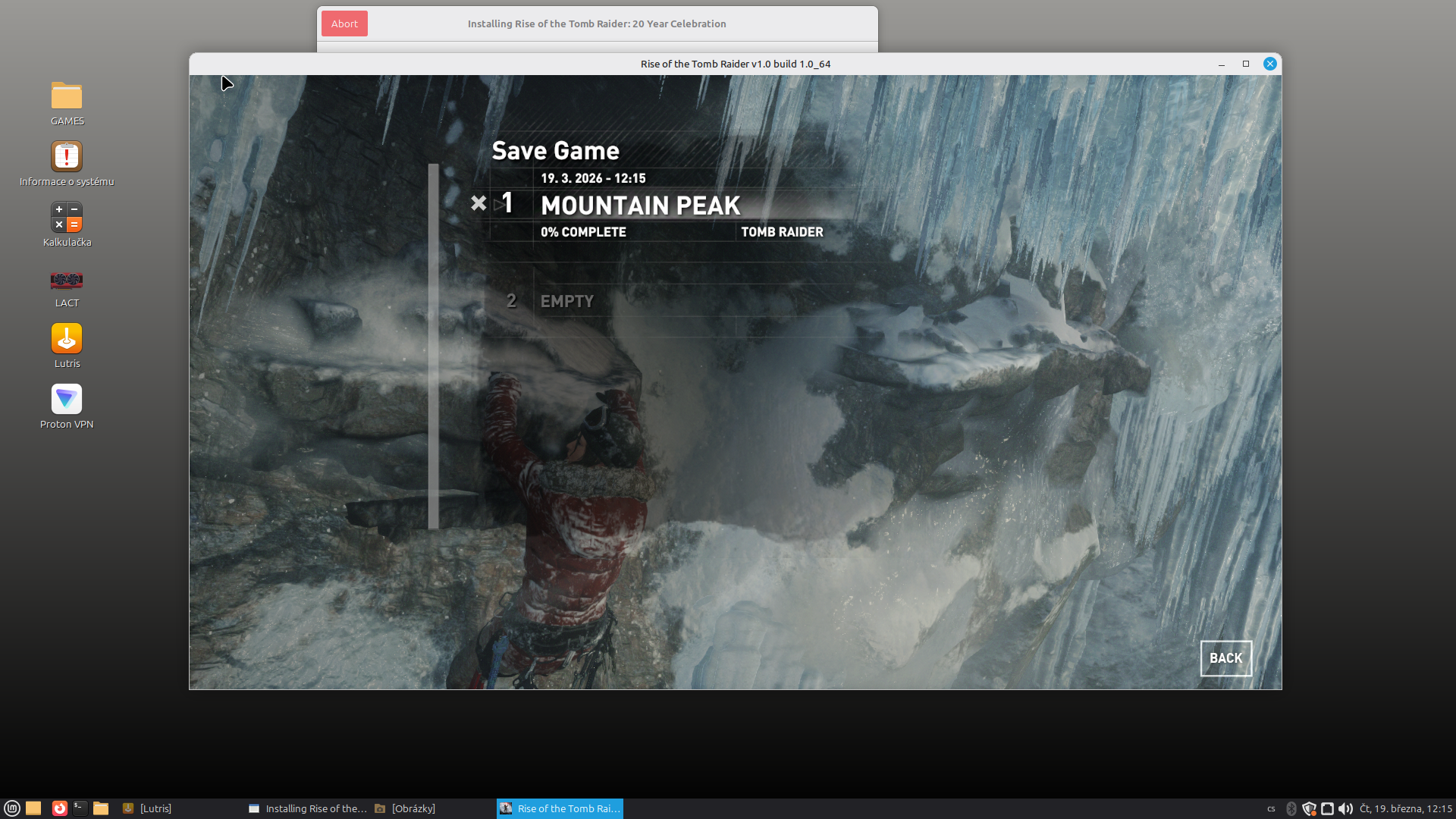The image size is (1456, 819).
Task: Open the LACT desktop icon
Action: pyautogui.click(x=67, y=281)
